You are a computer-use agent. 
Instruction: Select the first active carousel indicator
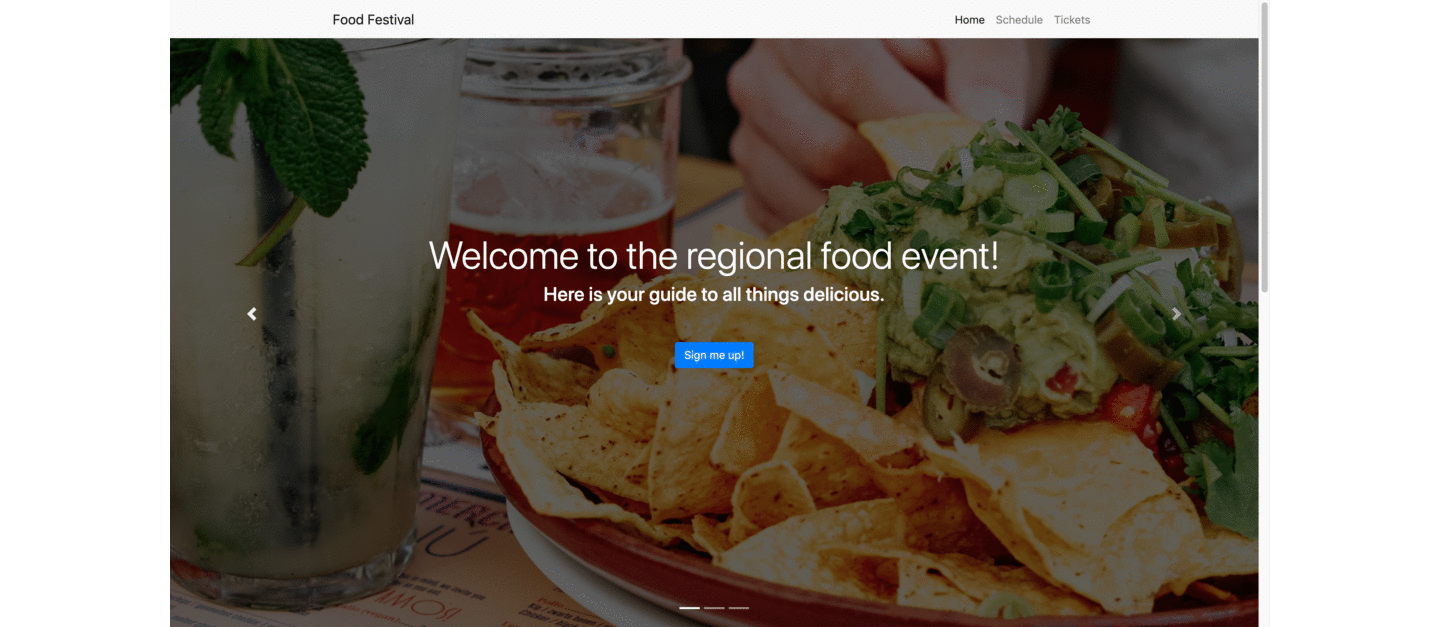pos(689,607)
